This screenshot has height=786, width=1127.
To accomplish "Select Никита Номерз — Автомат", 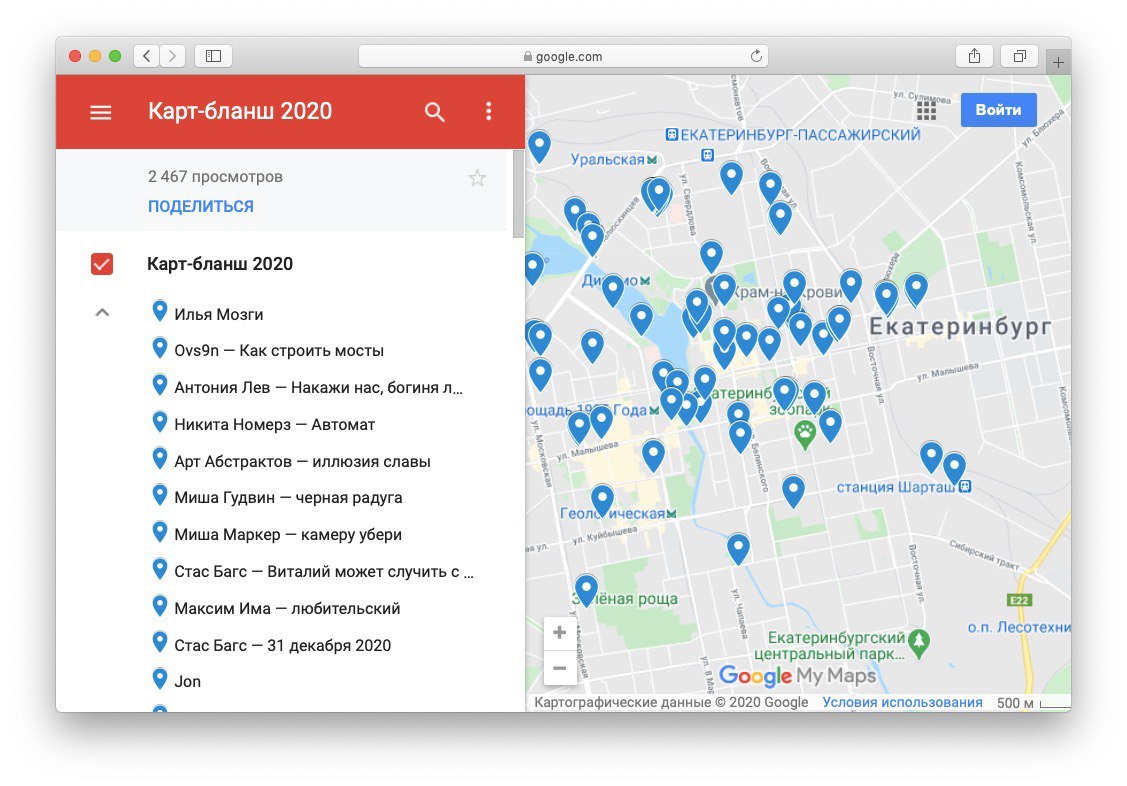I will (275, 425).
